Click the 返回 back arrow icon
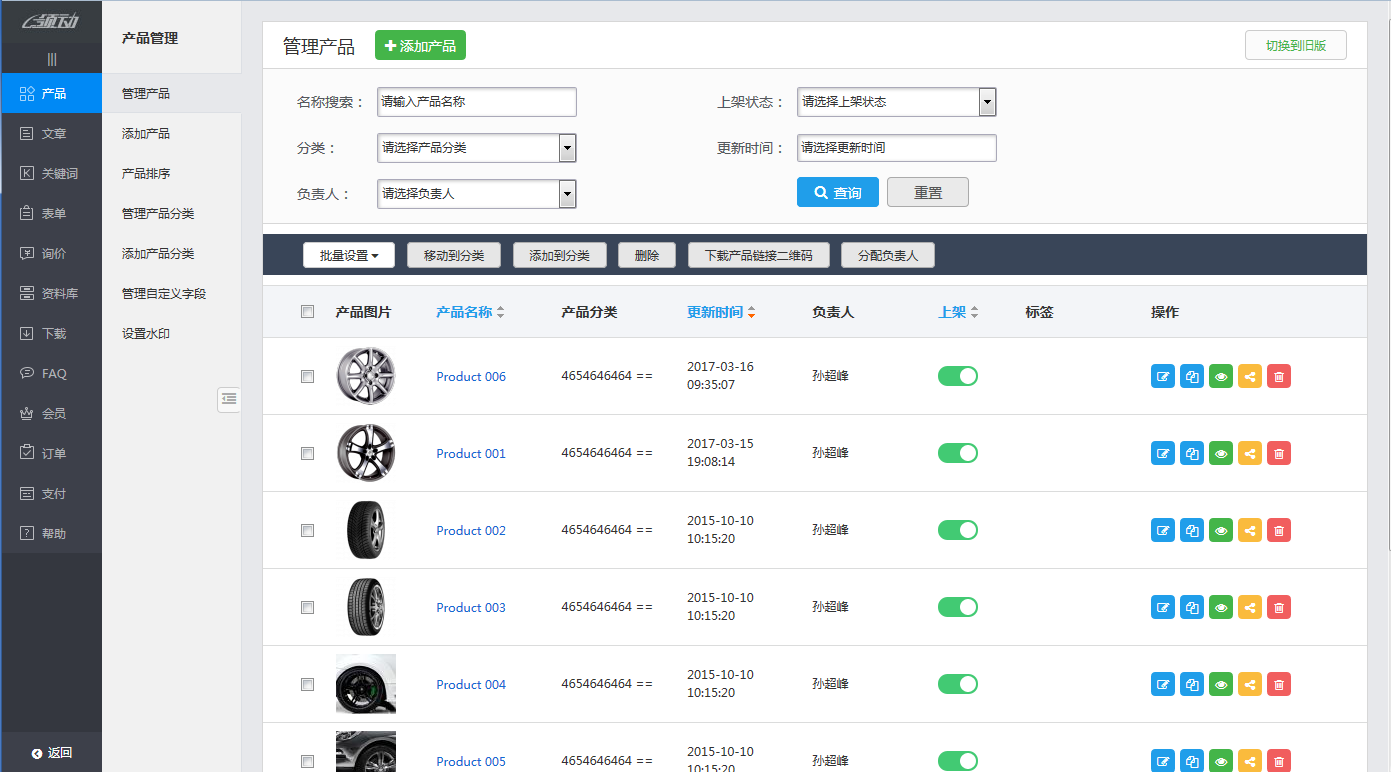The width and height of the screenshot is (1391, 772). pos(37,753)
